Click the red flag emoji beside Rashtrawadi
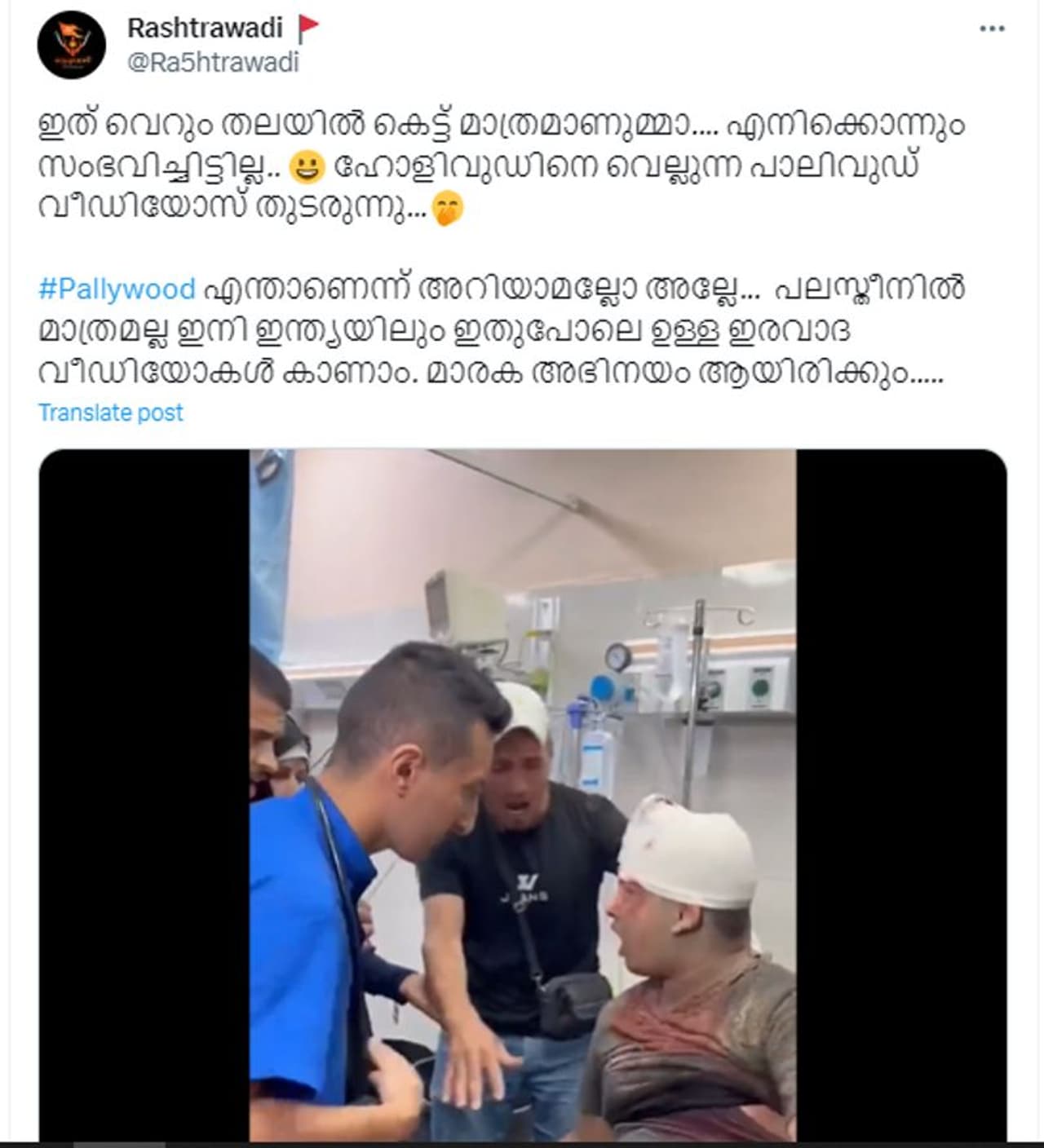 click(x=308, y=29)
